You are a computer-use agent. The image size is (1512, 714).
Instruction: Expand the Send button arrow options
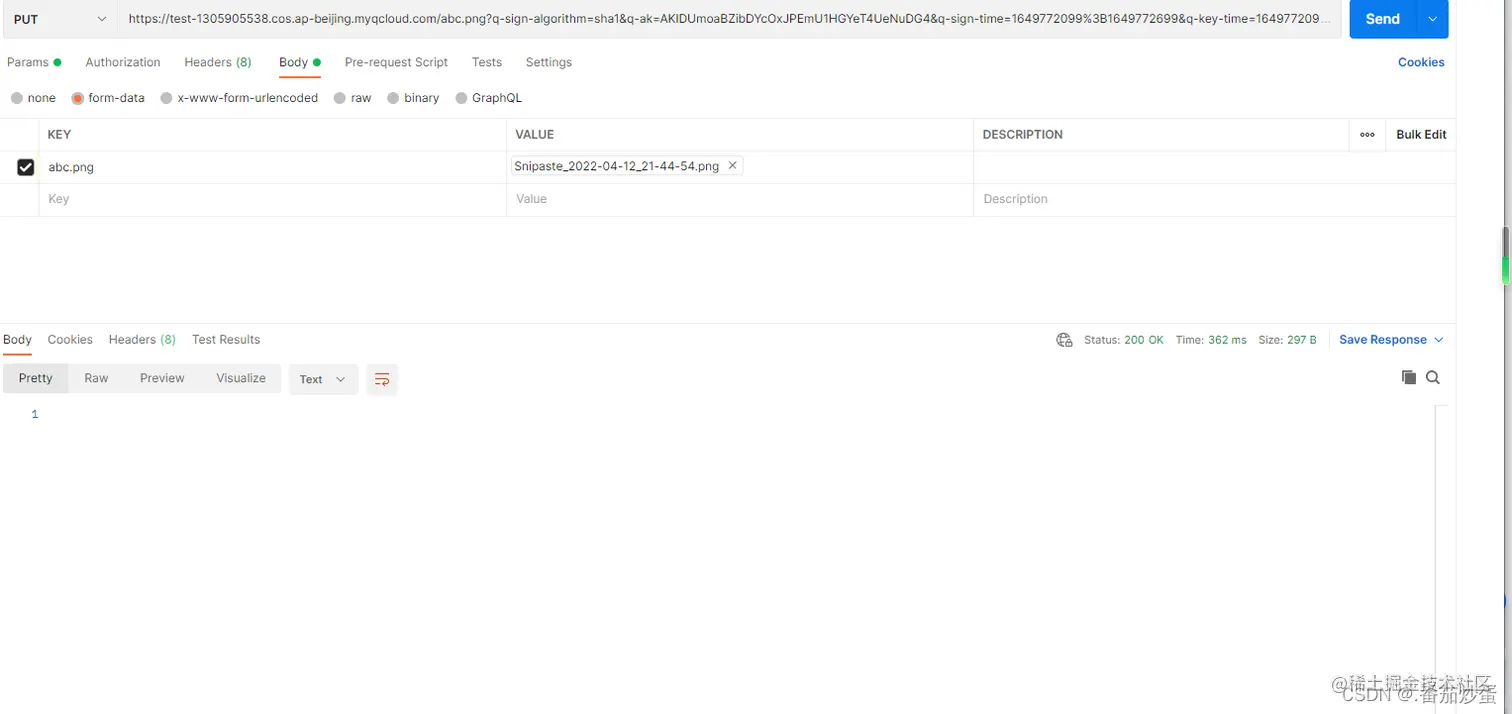click(1434, 19)
